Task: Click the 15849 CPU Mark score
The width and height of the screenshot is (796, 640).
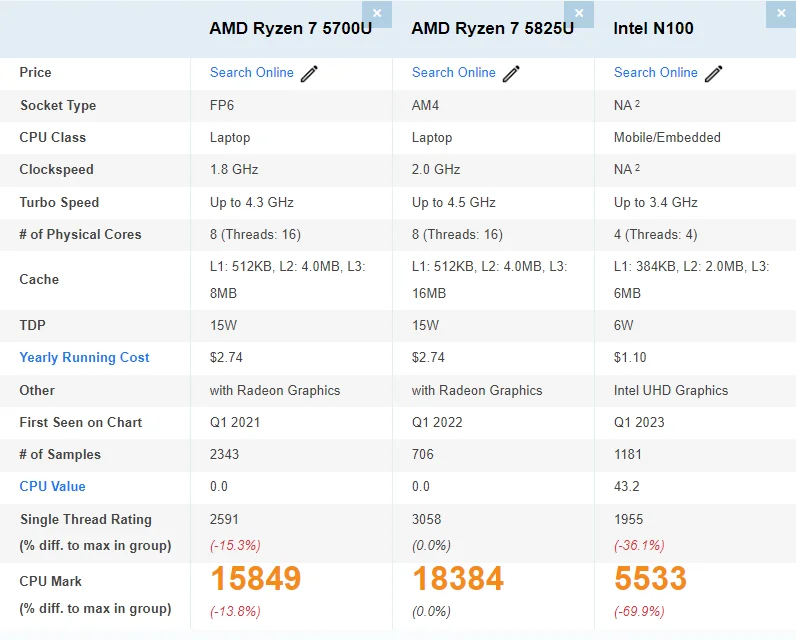Action: [x=255, y=579]
